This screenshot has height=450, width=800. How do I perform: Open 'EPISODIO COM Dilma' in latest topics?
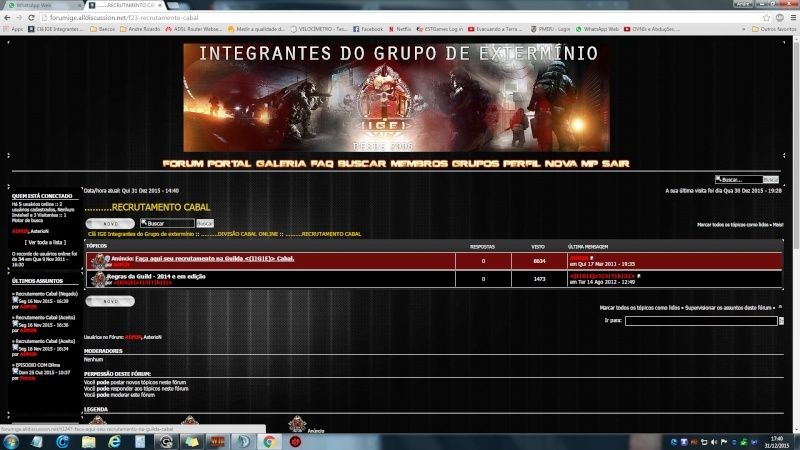coord(38,365)
